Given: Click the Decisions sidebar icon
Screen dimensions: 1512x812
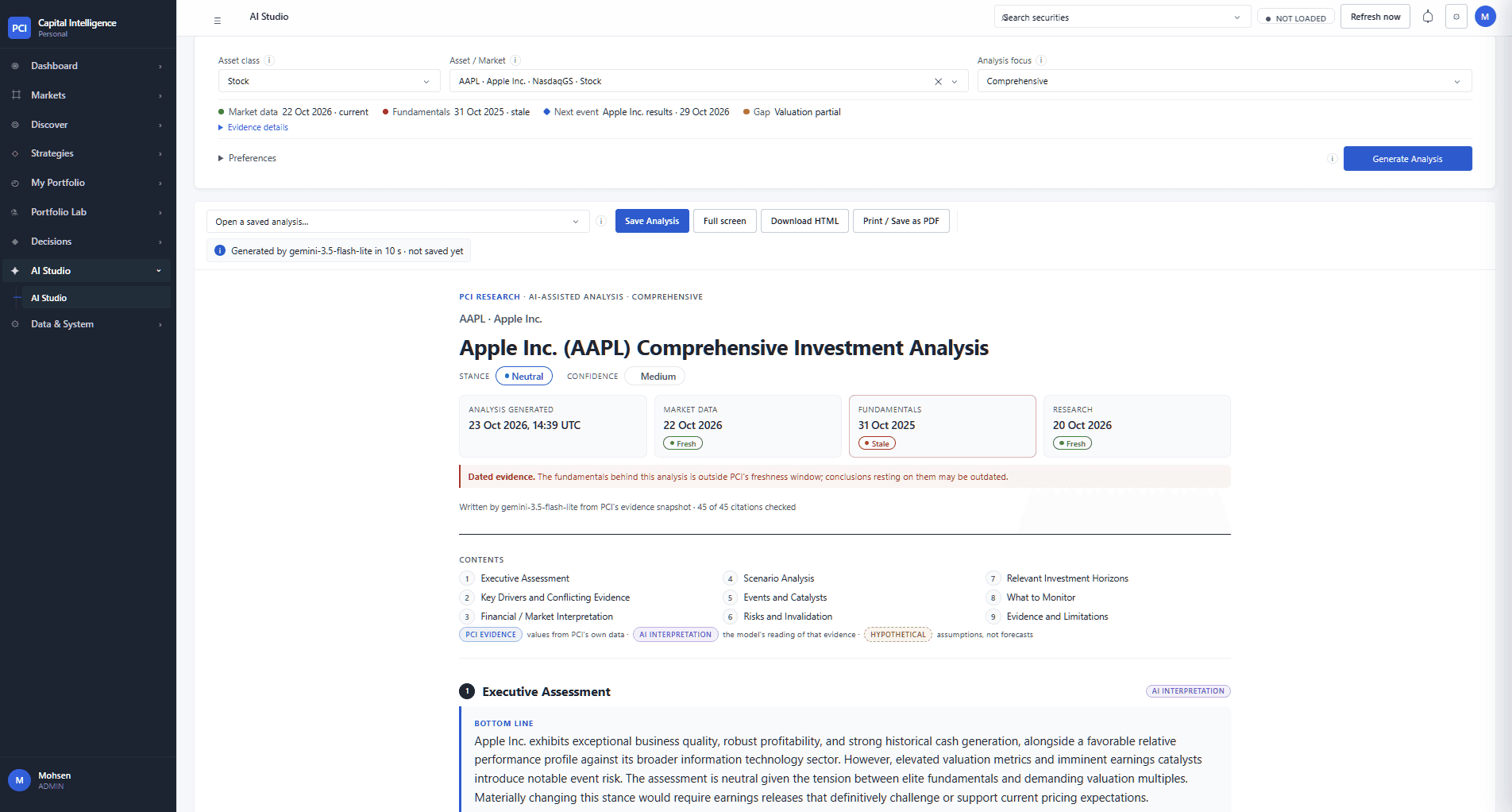Looking at the screenshot, I should click(x=15, y=242).
